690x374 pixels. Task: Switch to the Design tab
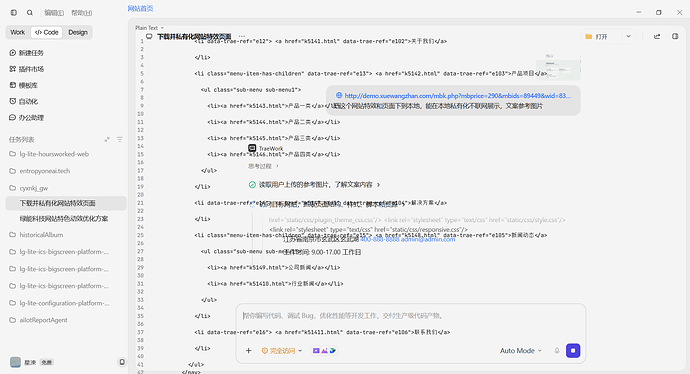coord(78,32)
